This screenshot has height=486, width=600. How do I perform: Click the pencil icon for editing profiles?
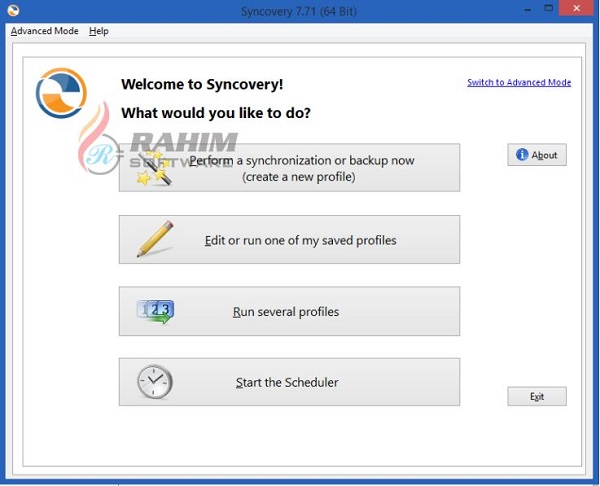click(x=155, y=239)
